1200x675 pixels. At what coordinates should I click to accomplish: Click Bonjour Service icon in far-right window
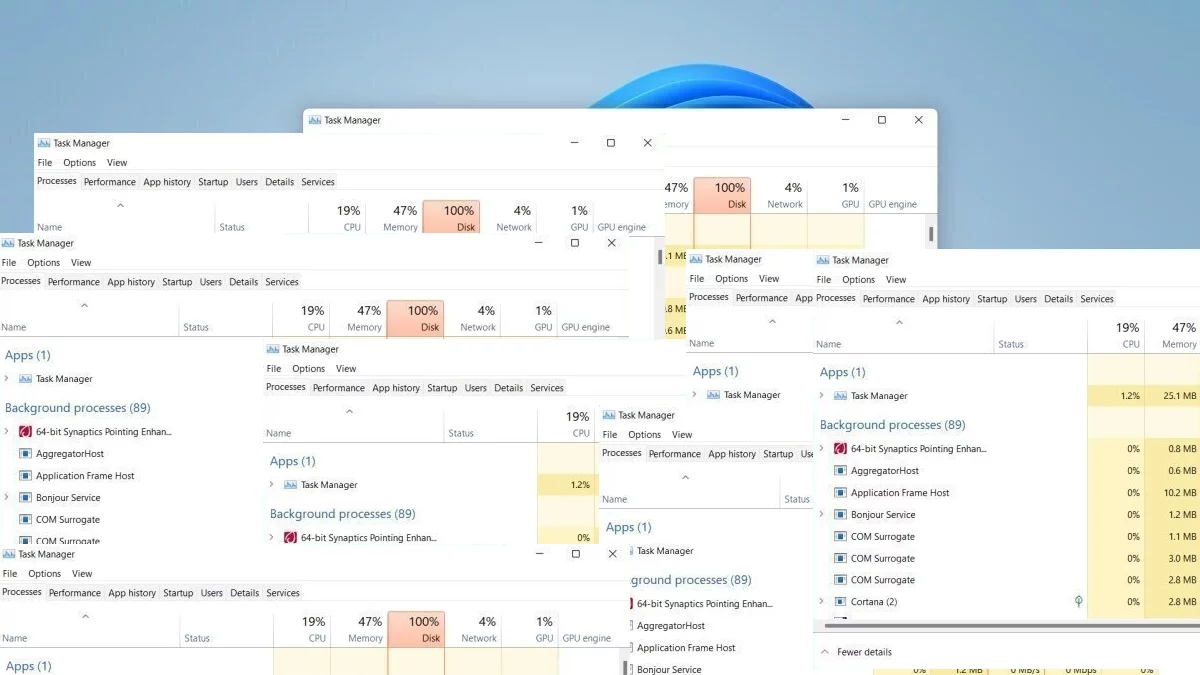(x=841, y=515)
